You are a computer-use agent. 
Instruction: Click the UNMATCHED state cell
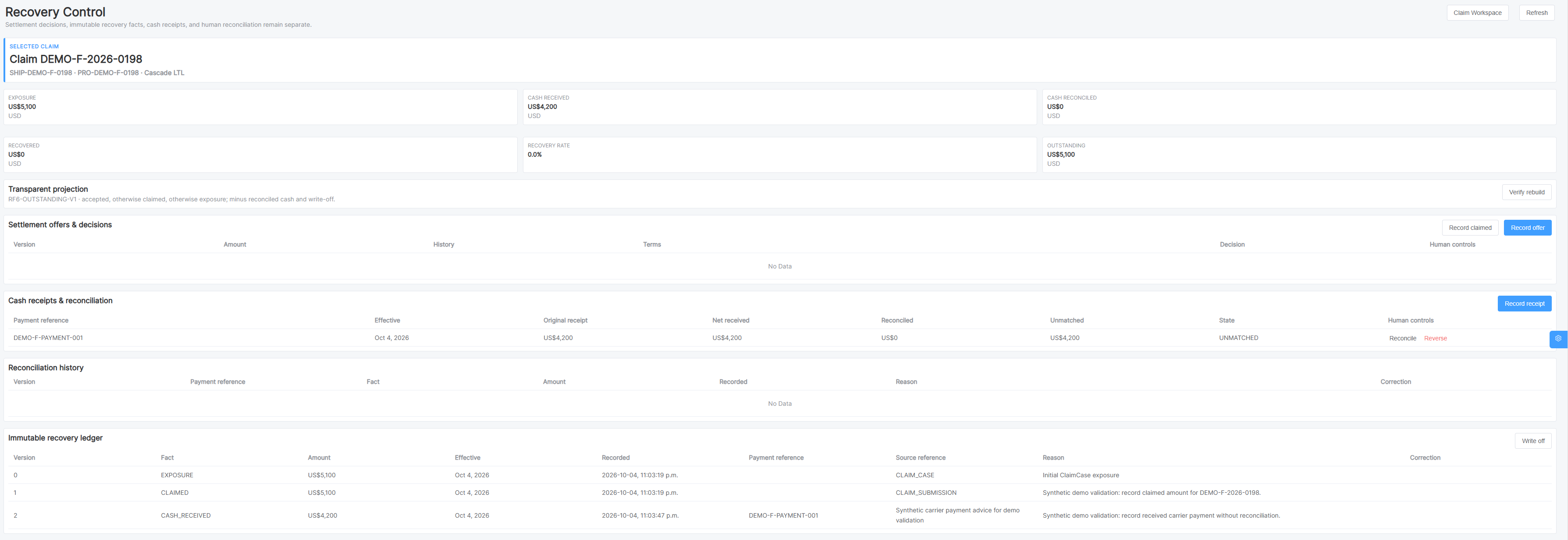click(1238, 338)
